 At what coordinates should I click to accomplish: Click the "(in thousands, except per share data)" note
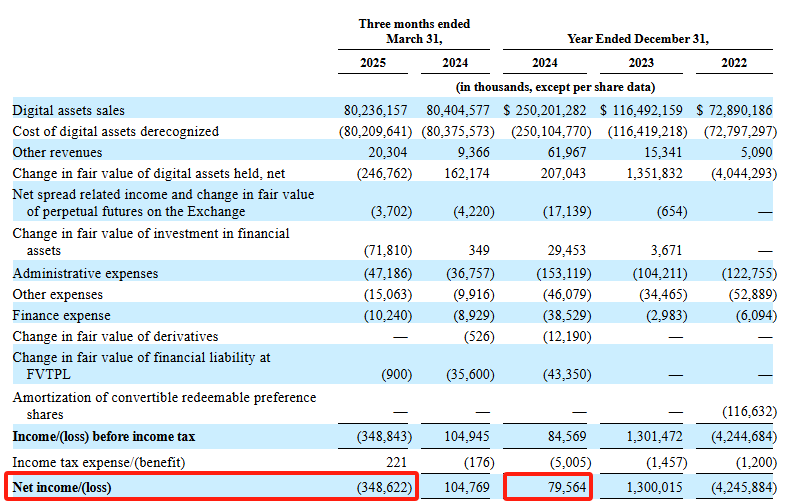558,88
